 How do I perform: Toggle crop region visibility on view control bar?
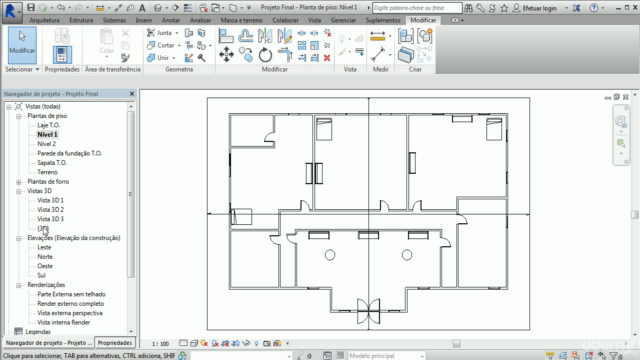tap(236, 344)
